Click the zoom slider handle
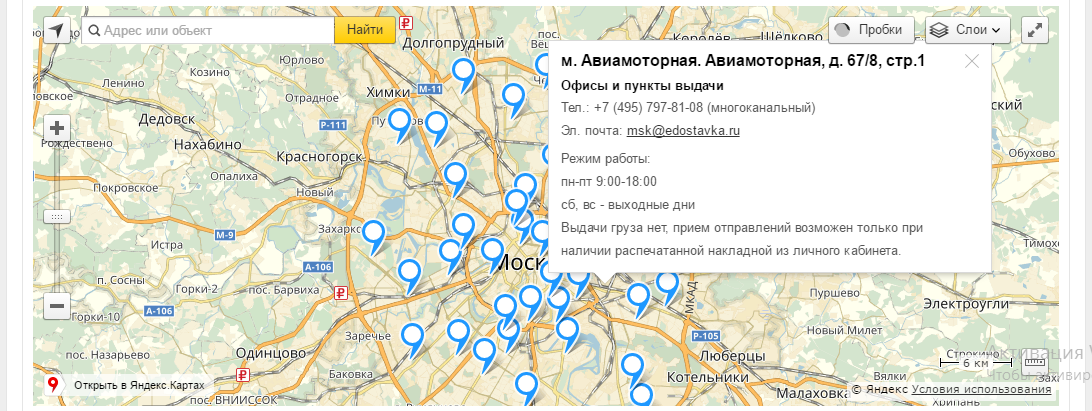Image resolution: width=1092 pixels, height=411 pixels. click(57, 217)
